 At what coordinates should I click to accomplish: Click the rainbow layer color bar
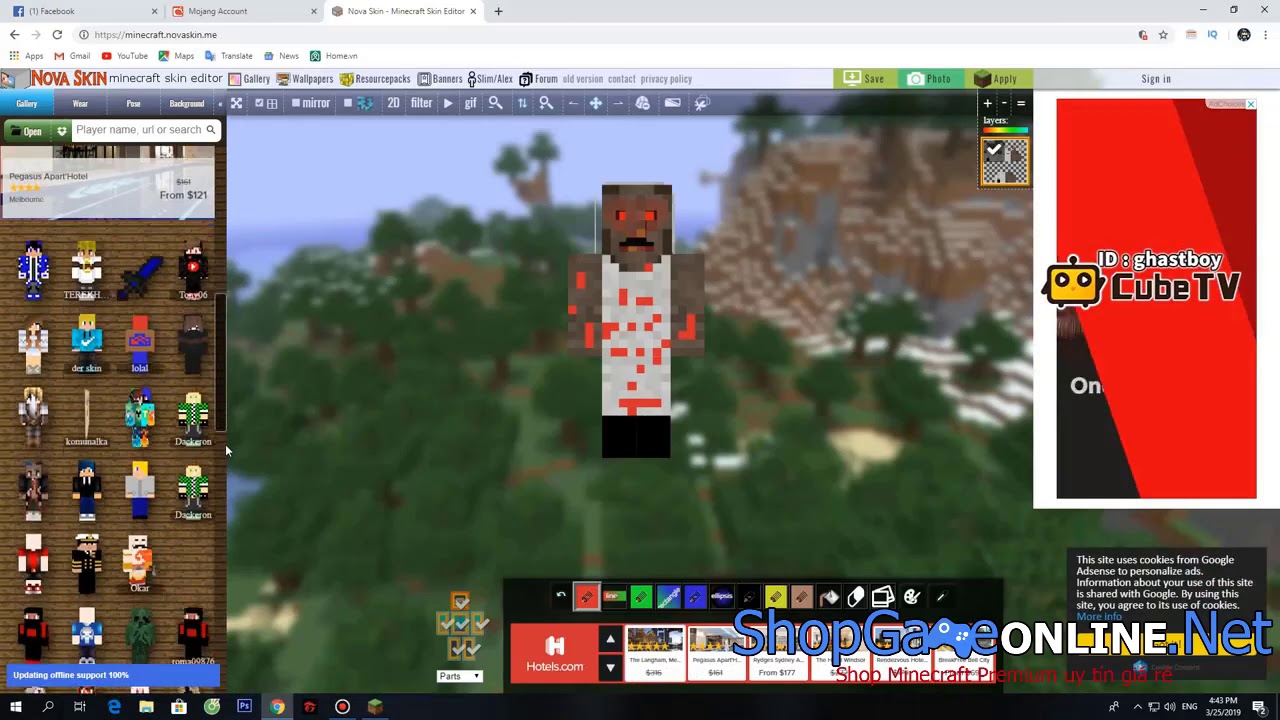point(1005,130)
